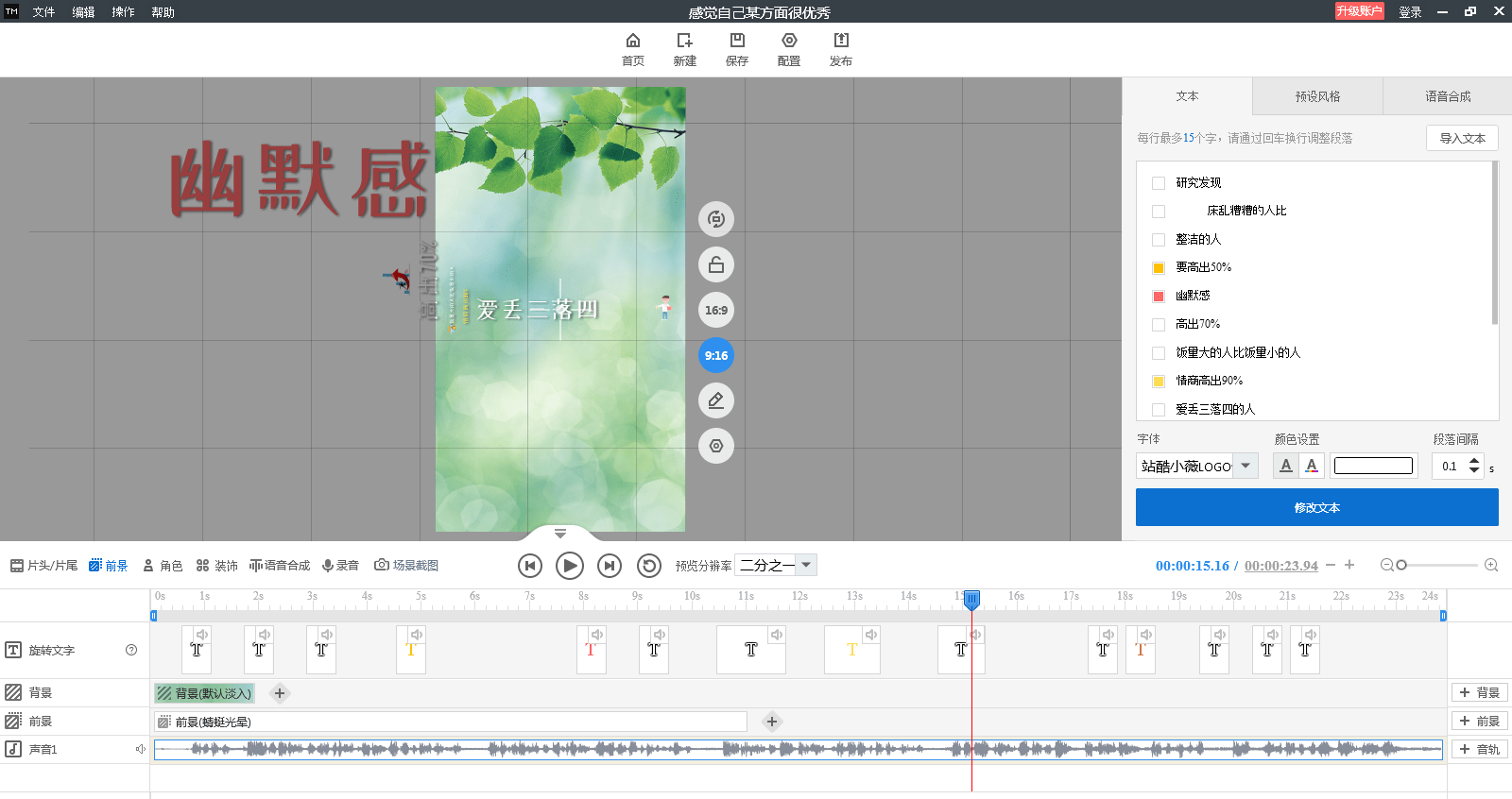Open the white color swatch box
Image resolution: width=1512 pixels, height=799 pixels.
click(x=1373, y=466)
